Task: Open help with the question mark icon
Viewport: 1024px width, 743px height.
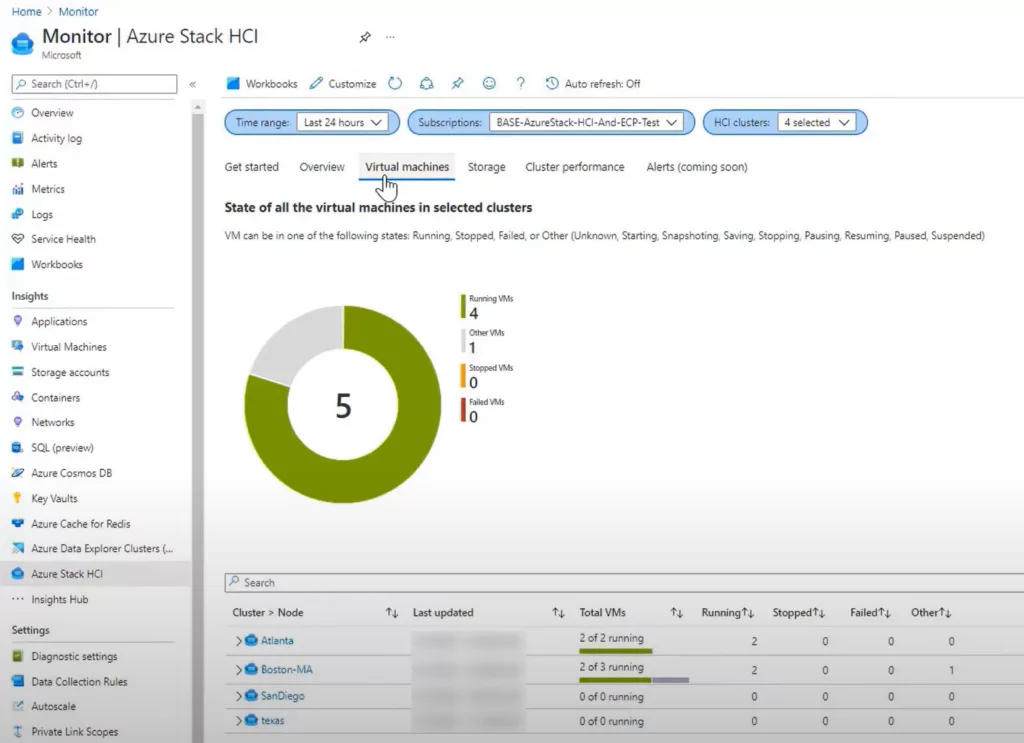Action: point(520,84)
